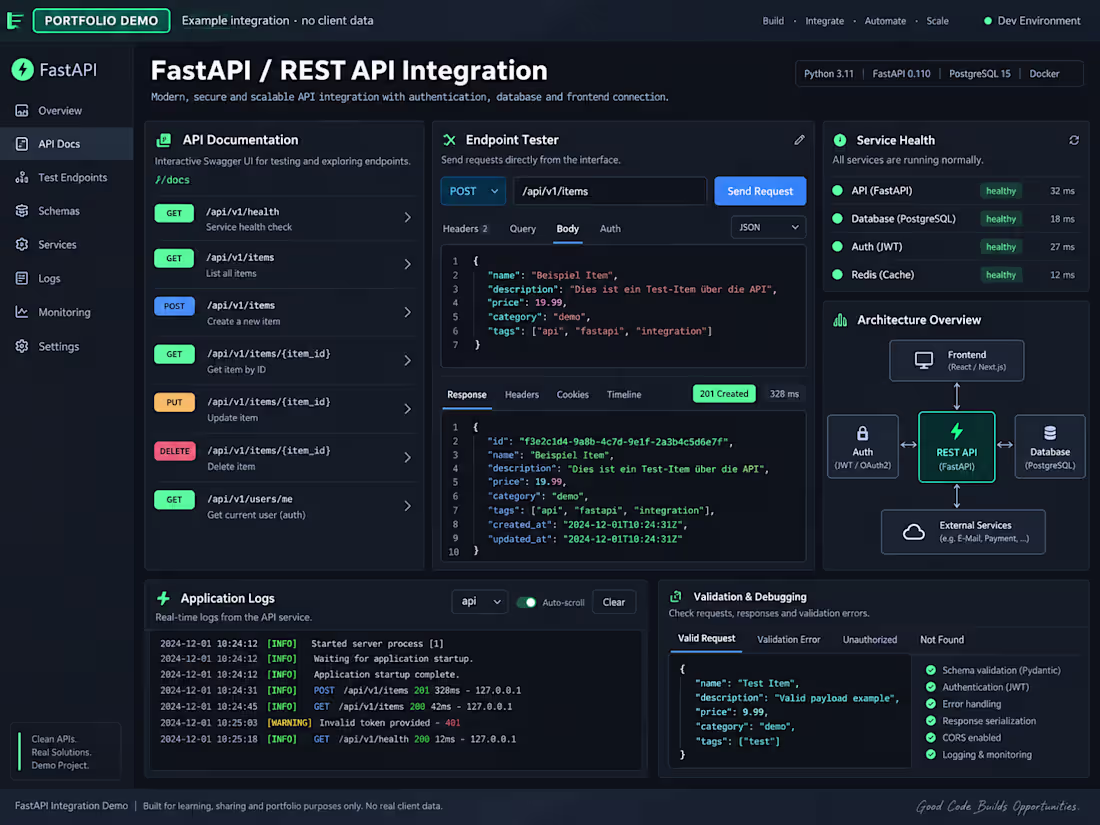Viewport: 1100px width, 825px height.
Task: Open the /docs link
Action: (173, 180)
